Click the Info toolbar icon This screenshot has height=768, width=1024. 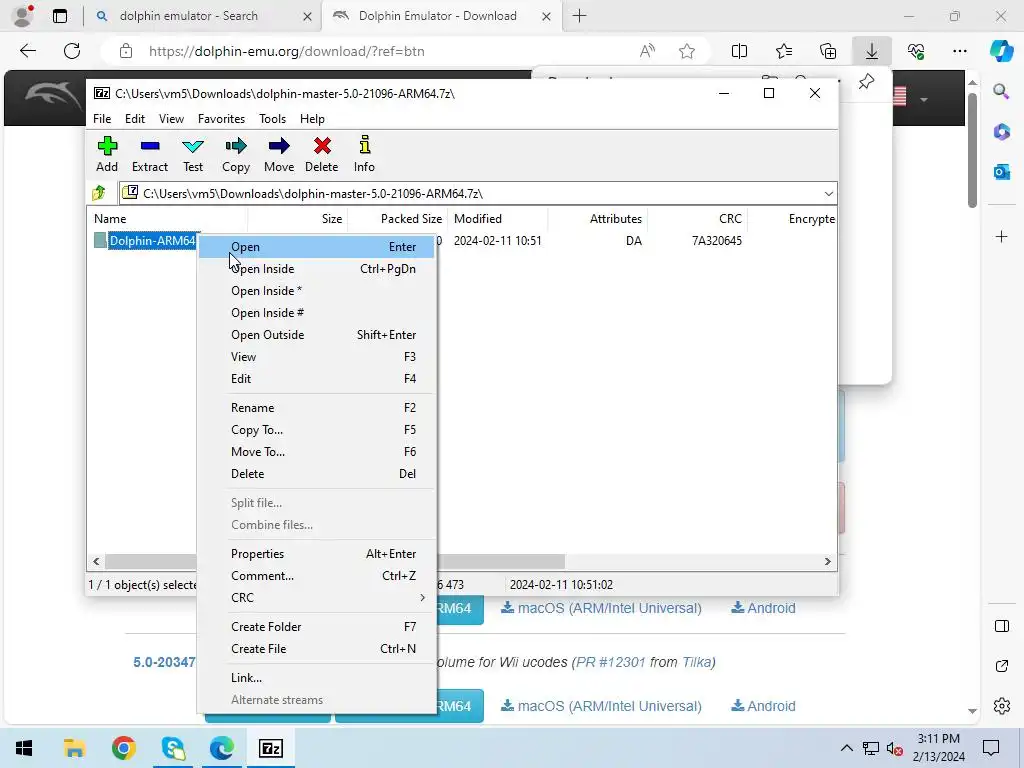click(364, 154)
